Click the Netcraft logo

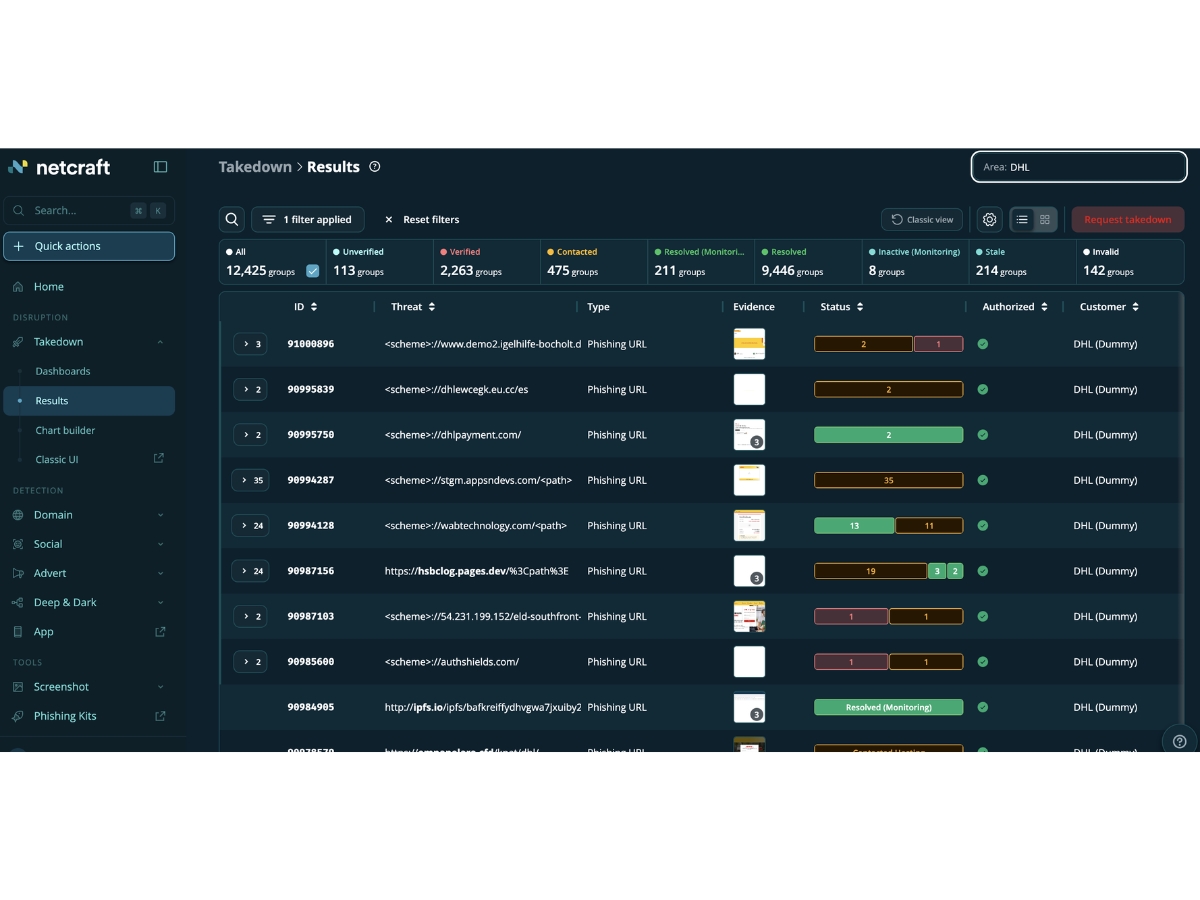click(59, 167)
